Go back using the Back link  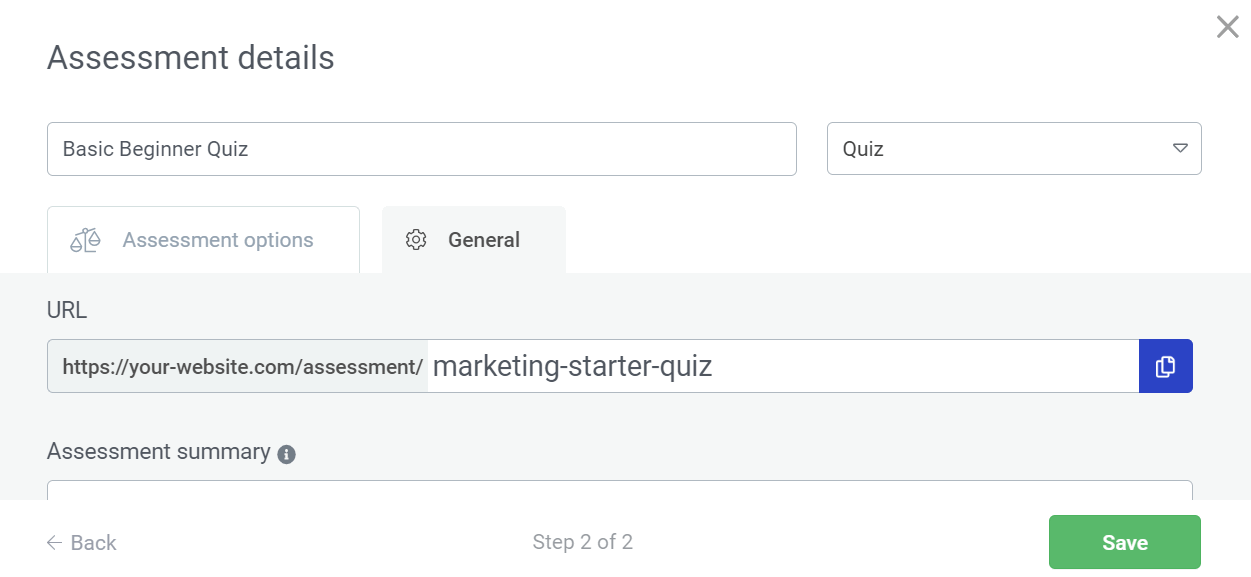pos(93,543)
